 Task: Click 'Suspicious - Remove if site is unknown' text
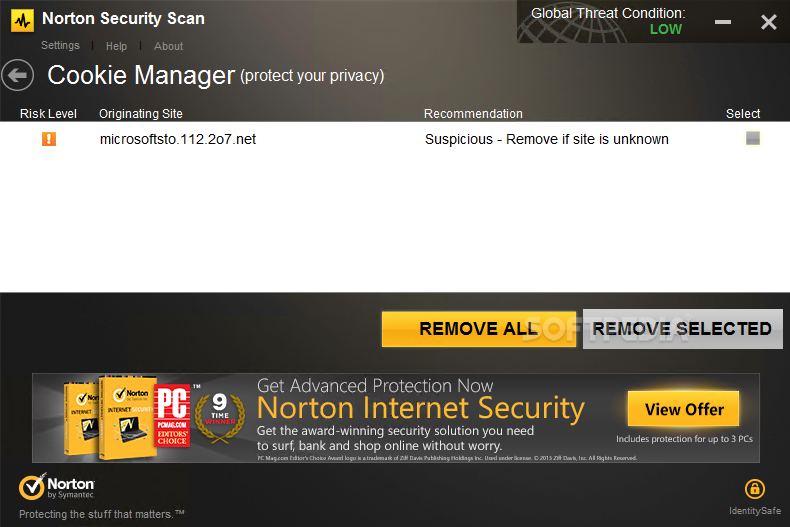click(547, 139)
